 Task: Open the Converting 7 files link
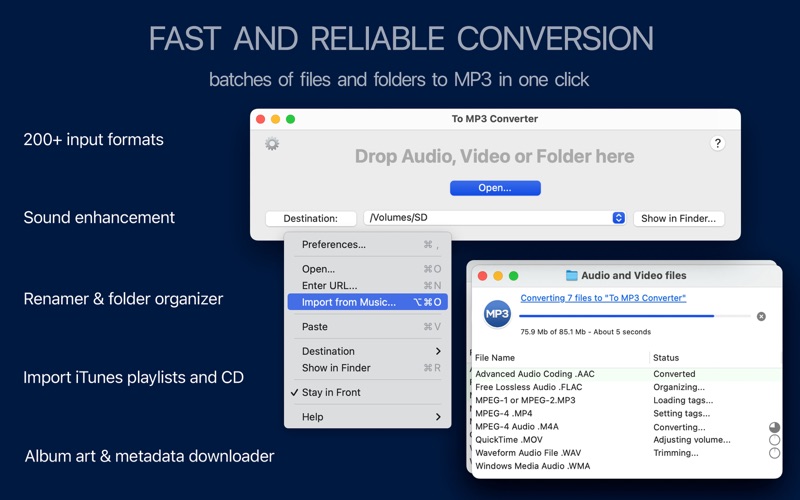[x=603, y=298]
